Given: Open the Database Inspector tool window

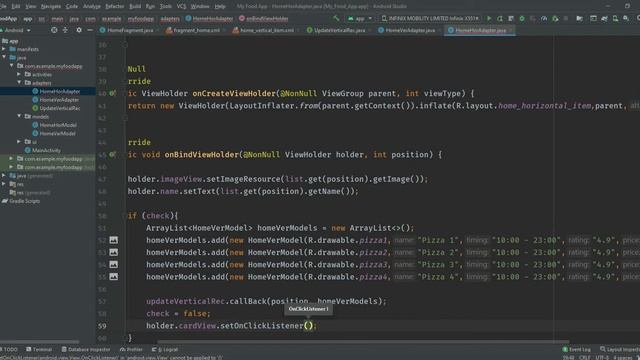Looking at the screenshot, I should pyautogui.click(x=86, y=349).
